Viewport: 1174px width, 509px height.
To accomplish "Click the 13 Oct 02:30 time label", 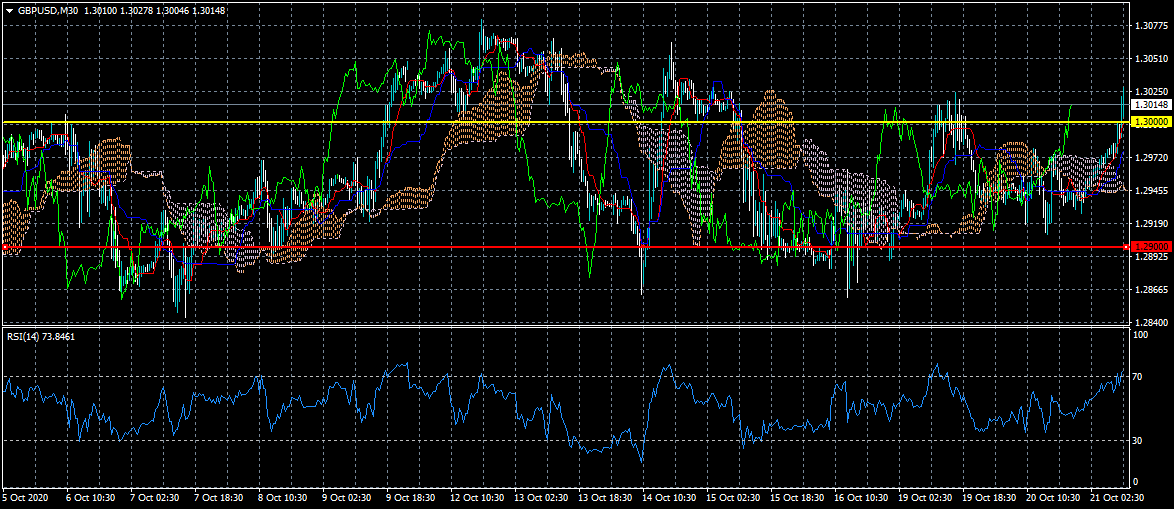I will [x=540, y=498].
